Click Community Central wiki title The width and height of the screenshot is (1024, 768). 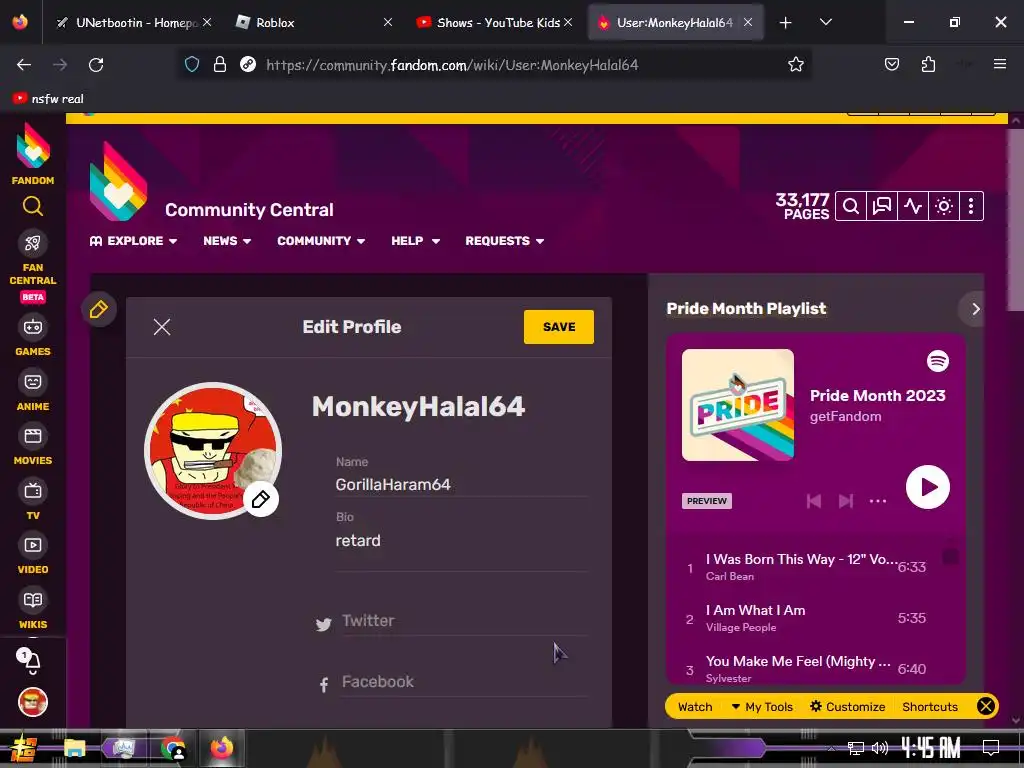pos(249,210)
